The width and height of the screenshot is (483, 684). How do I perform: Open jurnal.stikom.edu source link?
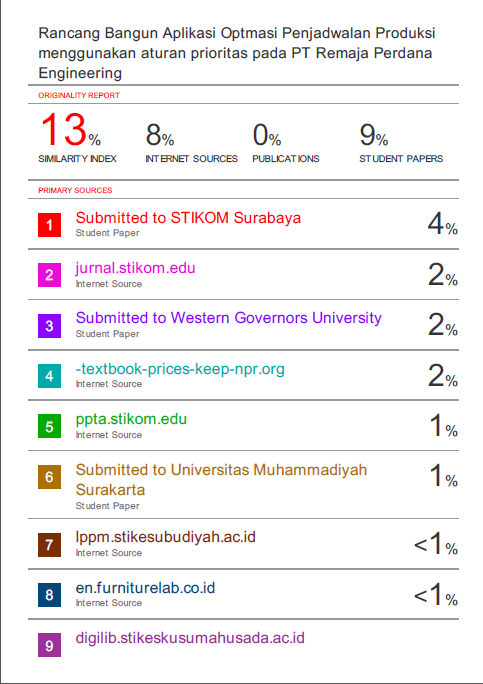click(x=135, y=268)
